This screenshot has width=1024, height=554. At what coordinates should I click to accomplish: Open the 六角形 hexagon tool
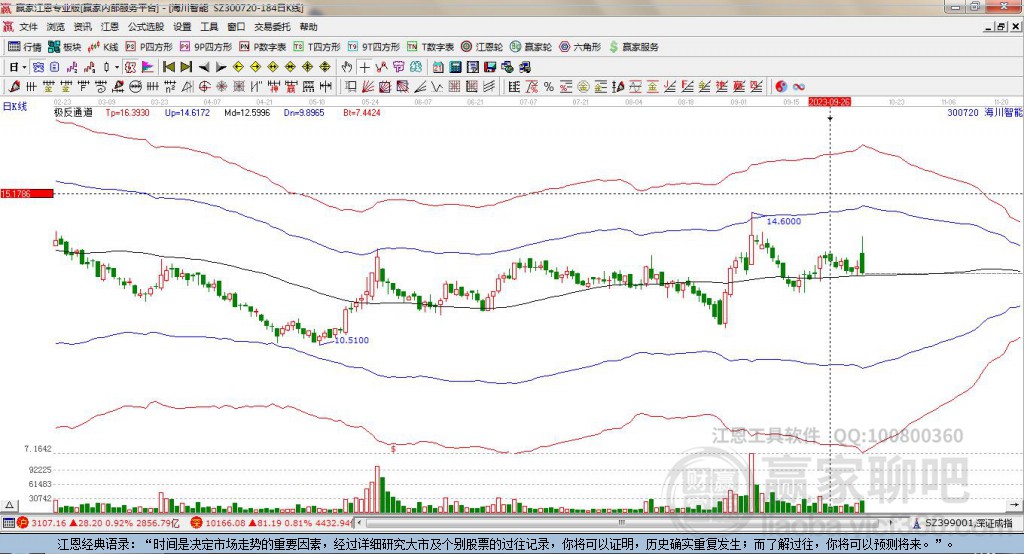pos(580,47)
